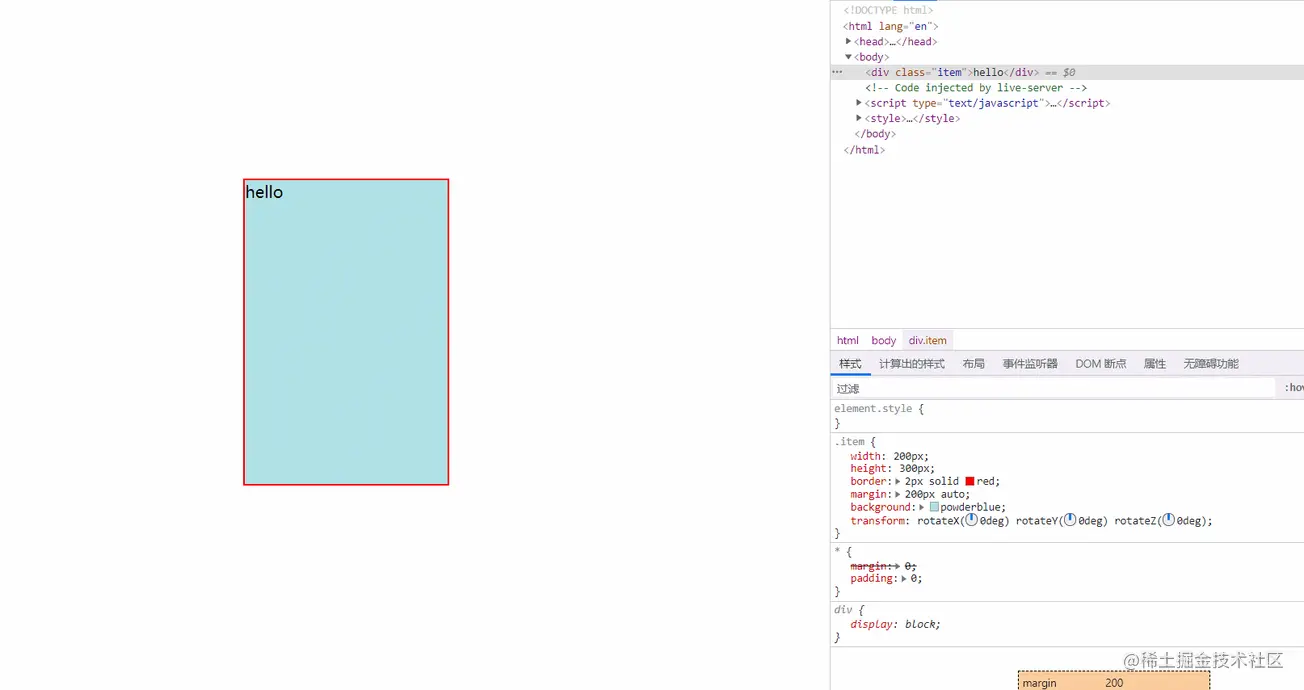The width and height of the screenshot is (1304, 690).
Task: Expand the border shorthand property
Action: tap(898, 481)
